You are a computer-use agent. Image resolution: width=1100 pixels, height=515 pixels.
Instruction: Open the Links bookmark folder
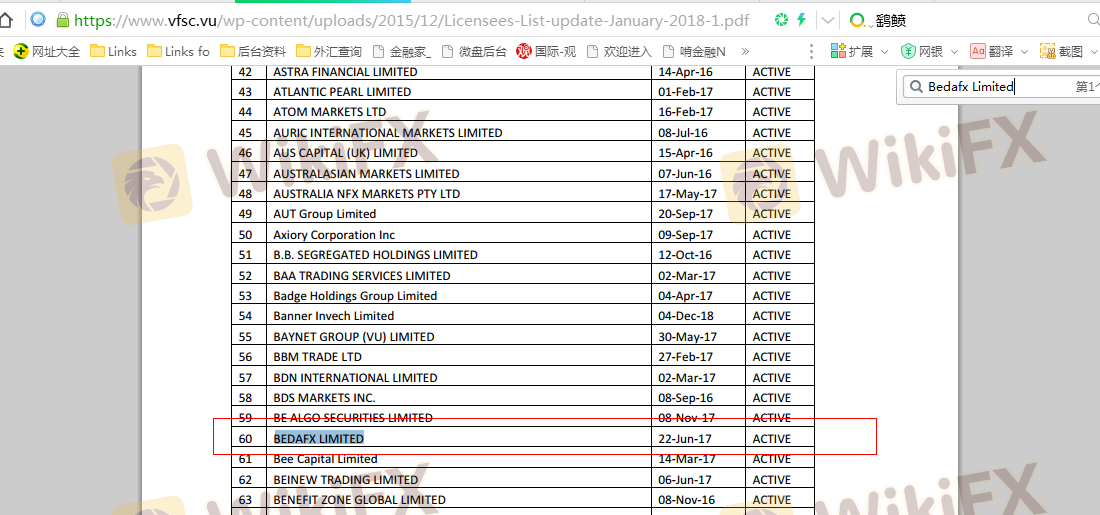coord(114,51)
